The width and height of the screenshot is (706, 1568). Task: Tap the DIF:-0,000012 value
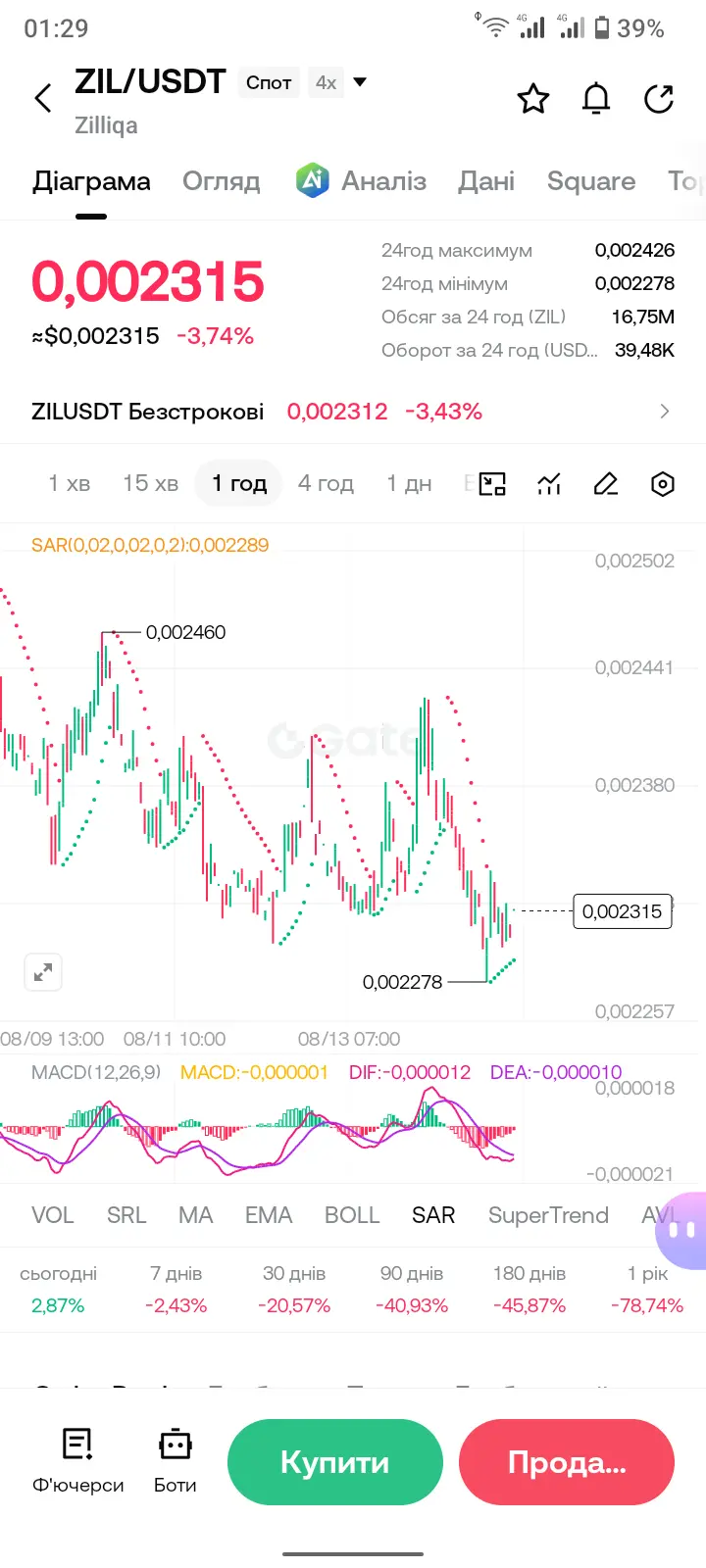point(410,1072)
